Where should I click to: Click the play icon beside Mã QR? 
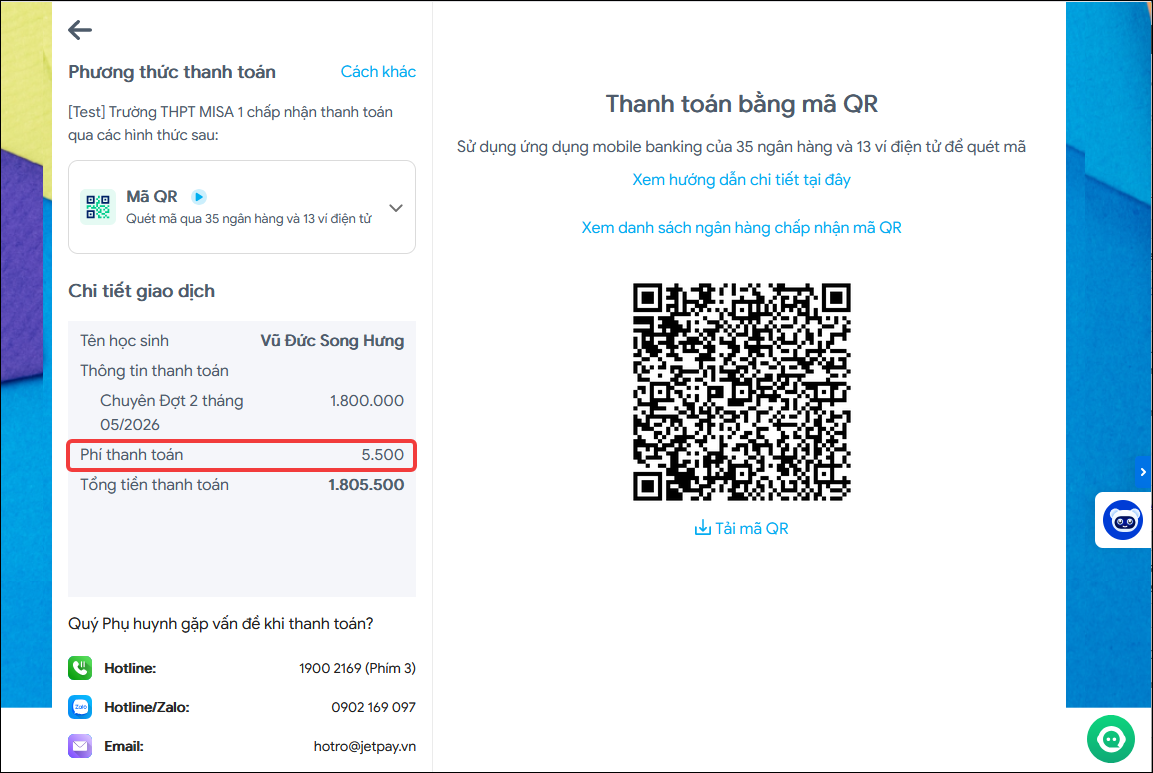point(199,196)
